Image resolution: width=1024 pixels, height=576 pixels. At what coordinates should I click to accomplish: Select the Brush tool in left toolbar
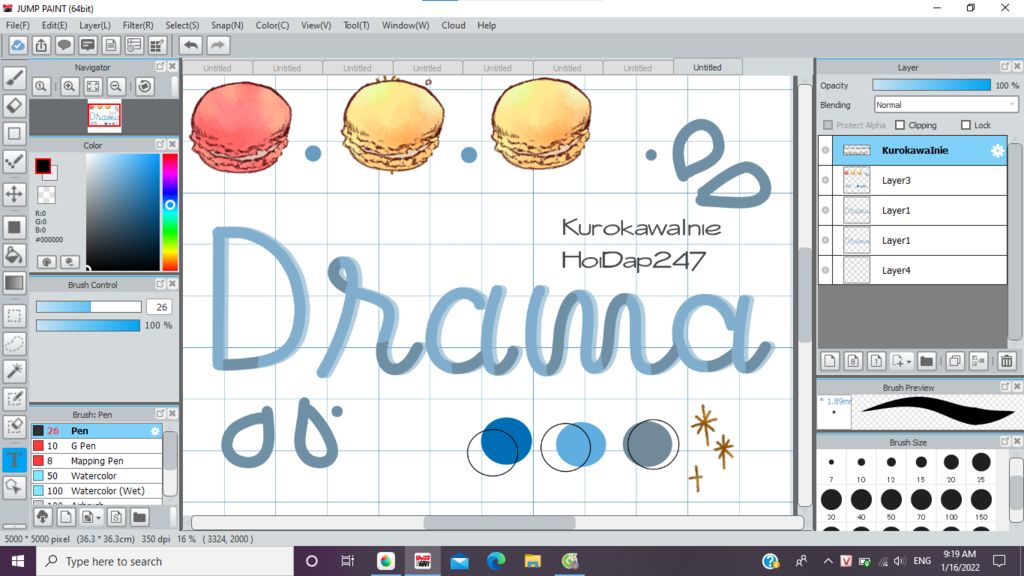pyautogui.click(x=14, y=77)
